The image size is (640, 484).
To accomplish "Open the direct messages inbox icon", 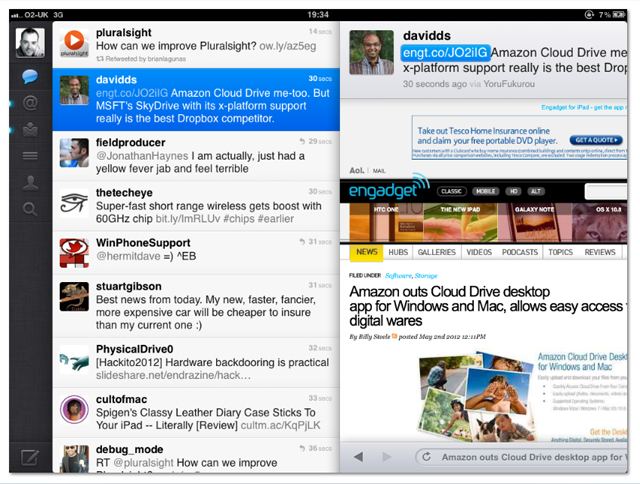I will (x=30, y=129).
